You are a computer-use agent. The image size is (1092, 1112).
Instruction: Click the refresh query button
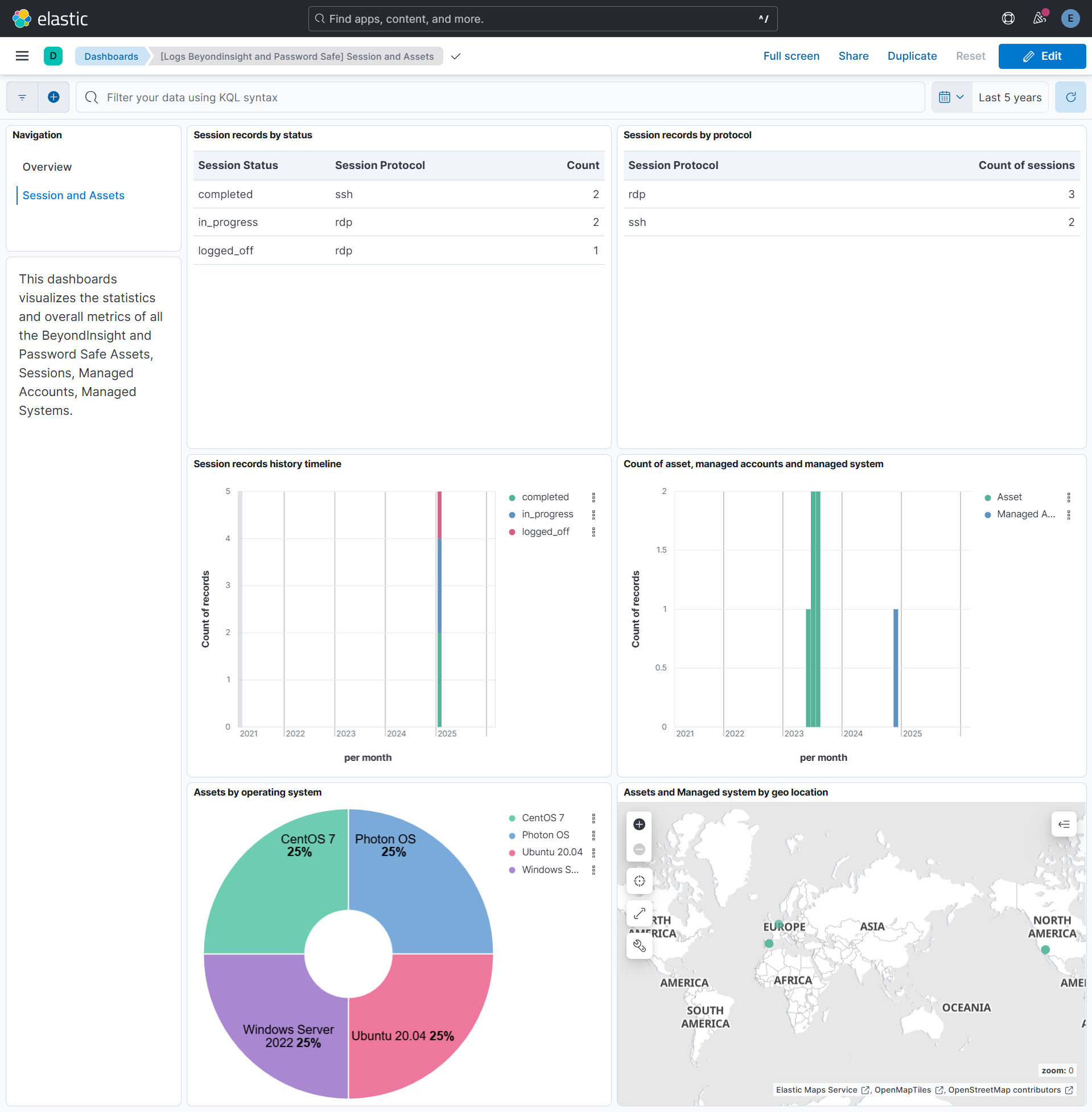click(1070, 97)
